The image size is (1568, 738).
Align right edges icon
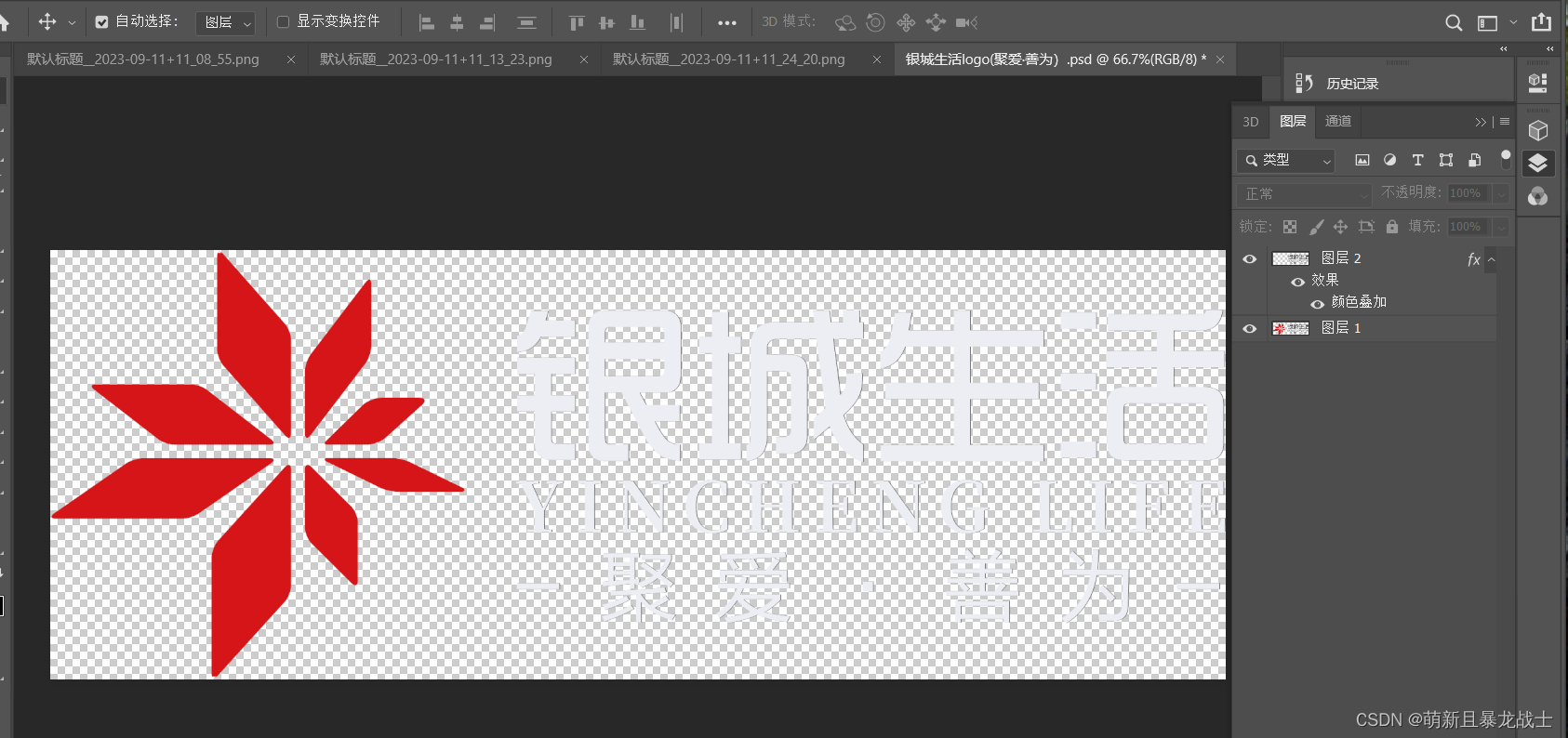click(487, 22)
